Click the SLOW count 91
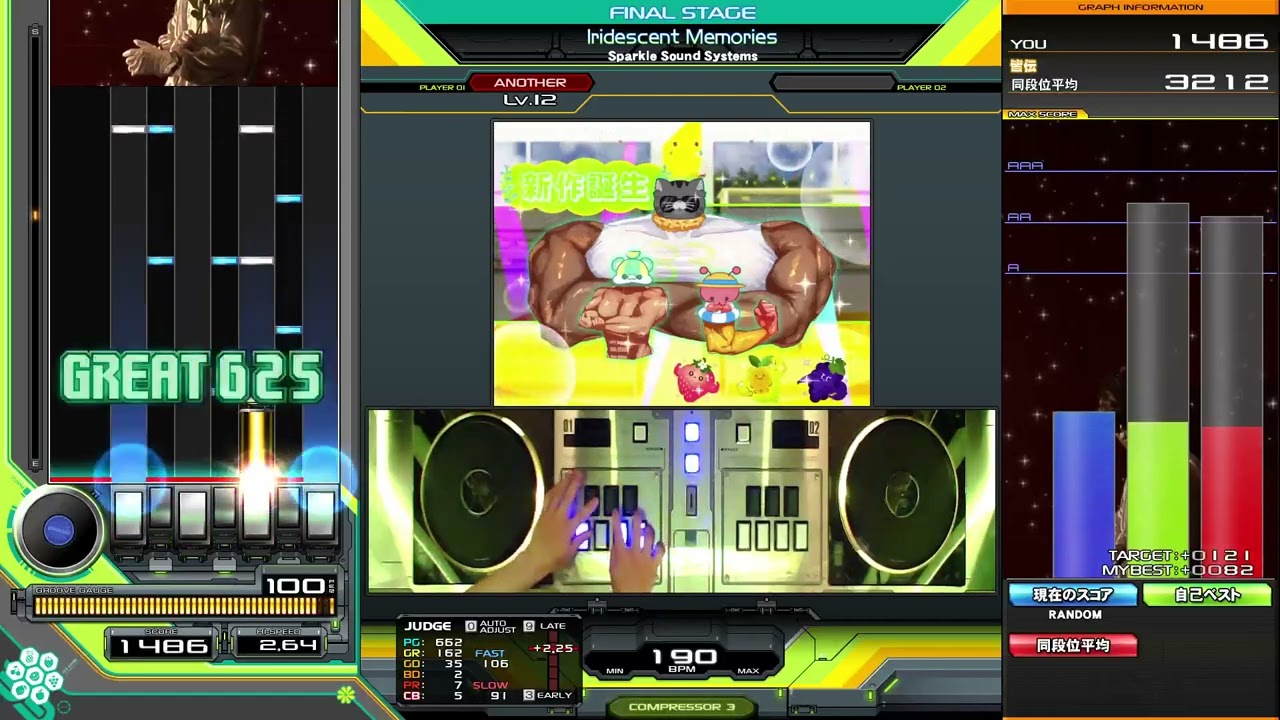This screenshot has width=1280, height=720. [499, 696]
